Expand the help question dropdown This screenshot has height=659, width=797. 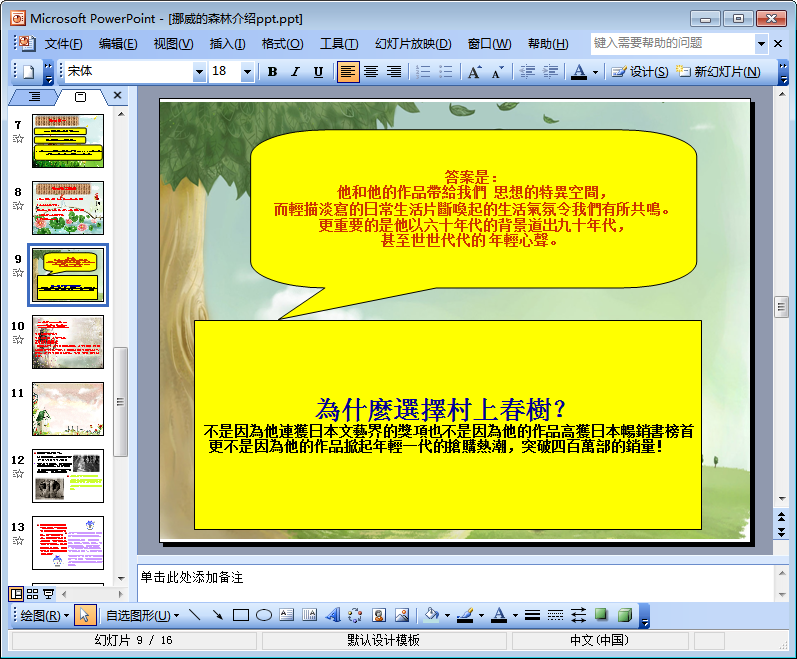tap(761, 44)
